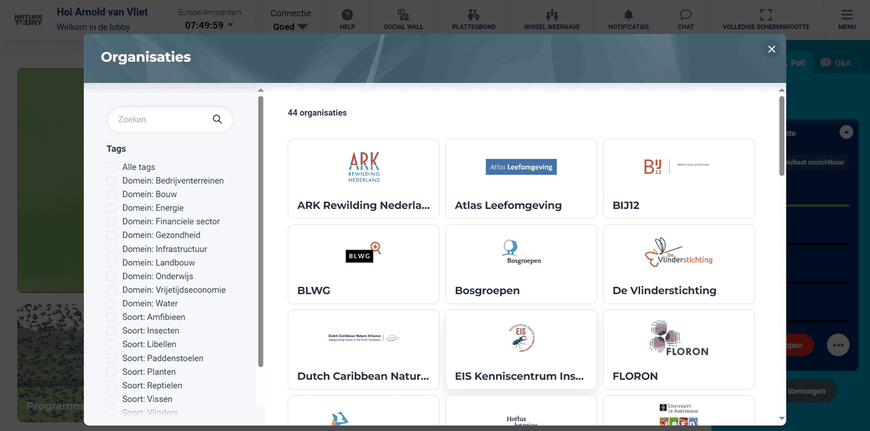Open De Vlinderstichting card

pyautogui.click(x=679, y=264)
